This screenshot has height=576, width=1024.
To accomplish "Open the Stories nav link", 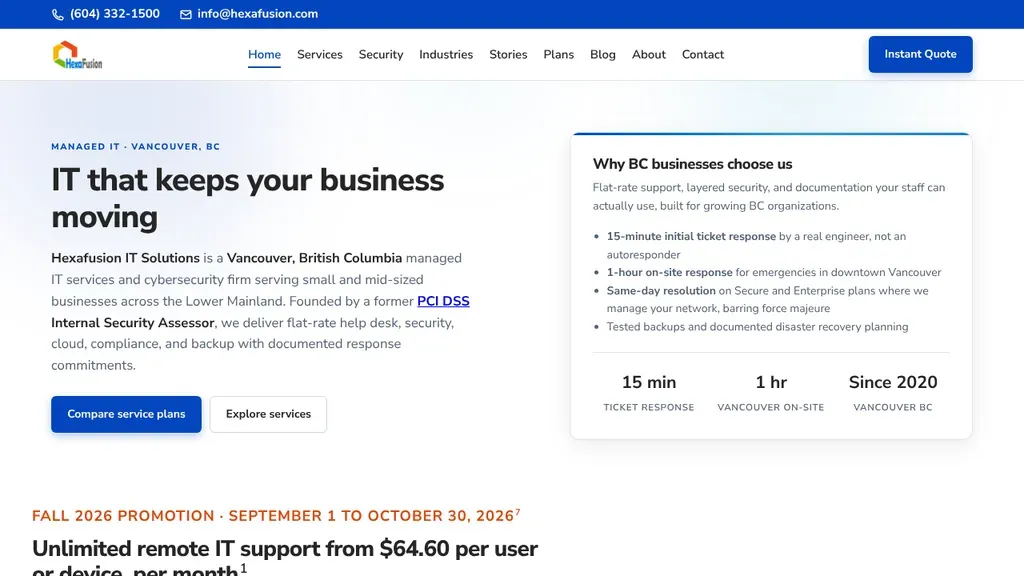I will 508,55.
